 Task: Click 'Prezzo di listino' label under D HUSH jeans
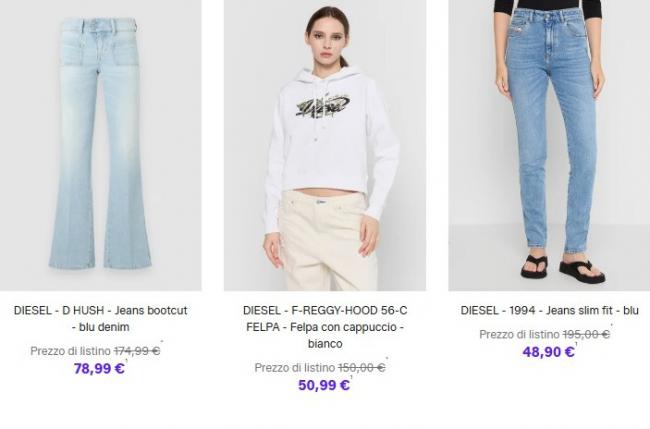70,351
